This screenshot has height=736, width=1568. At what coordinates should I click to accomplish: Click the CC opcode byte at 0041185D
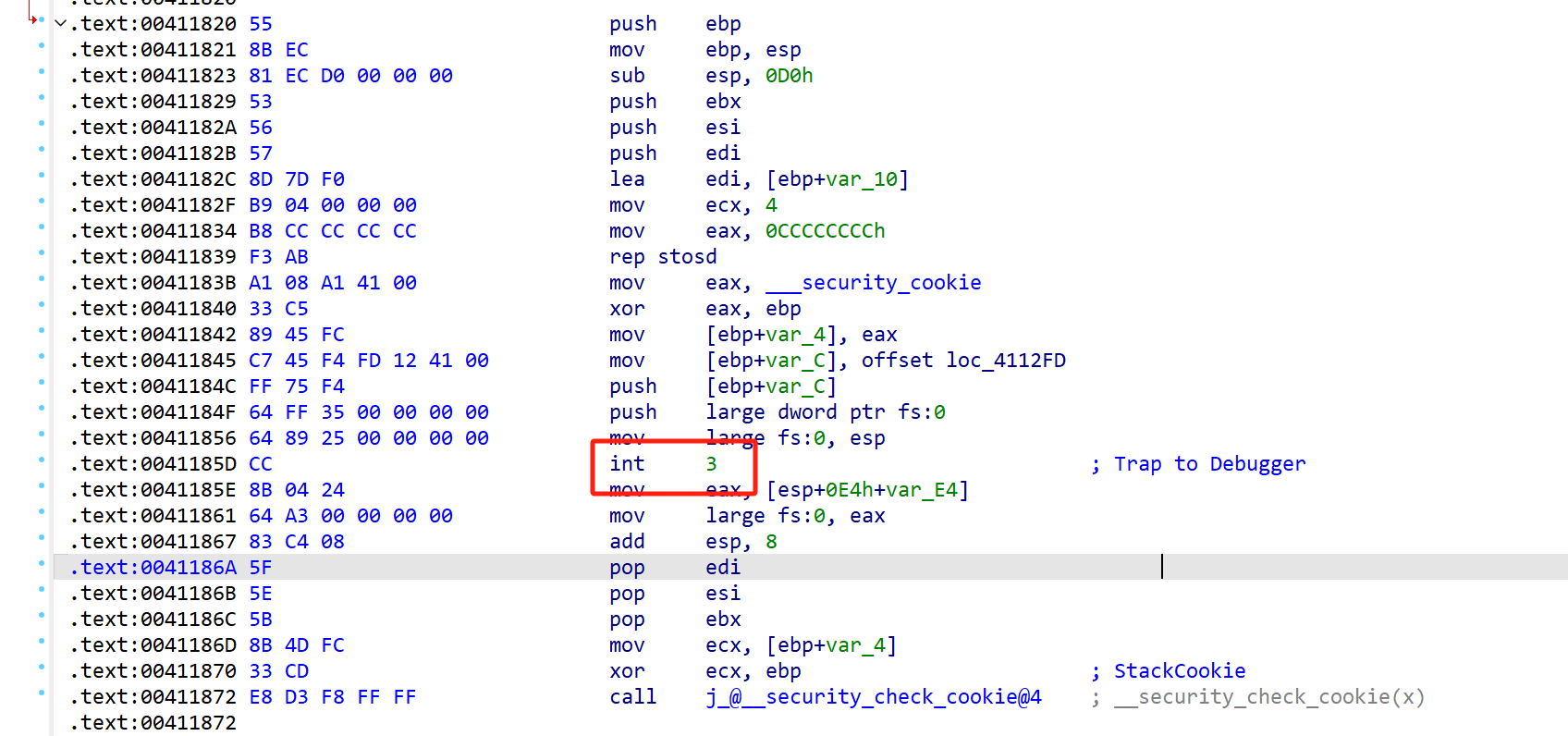pos(261,464)
